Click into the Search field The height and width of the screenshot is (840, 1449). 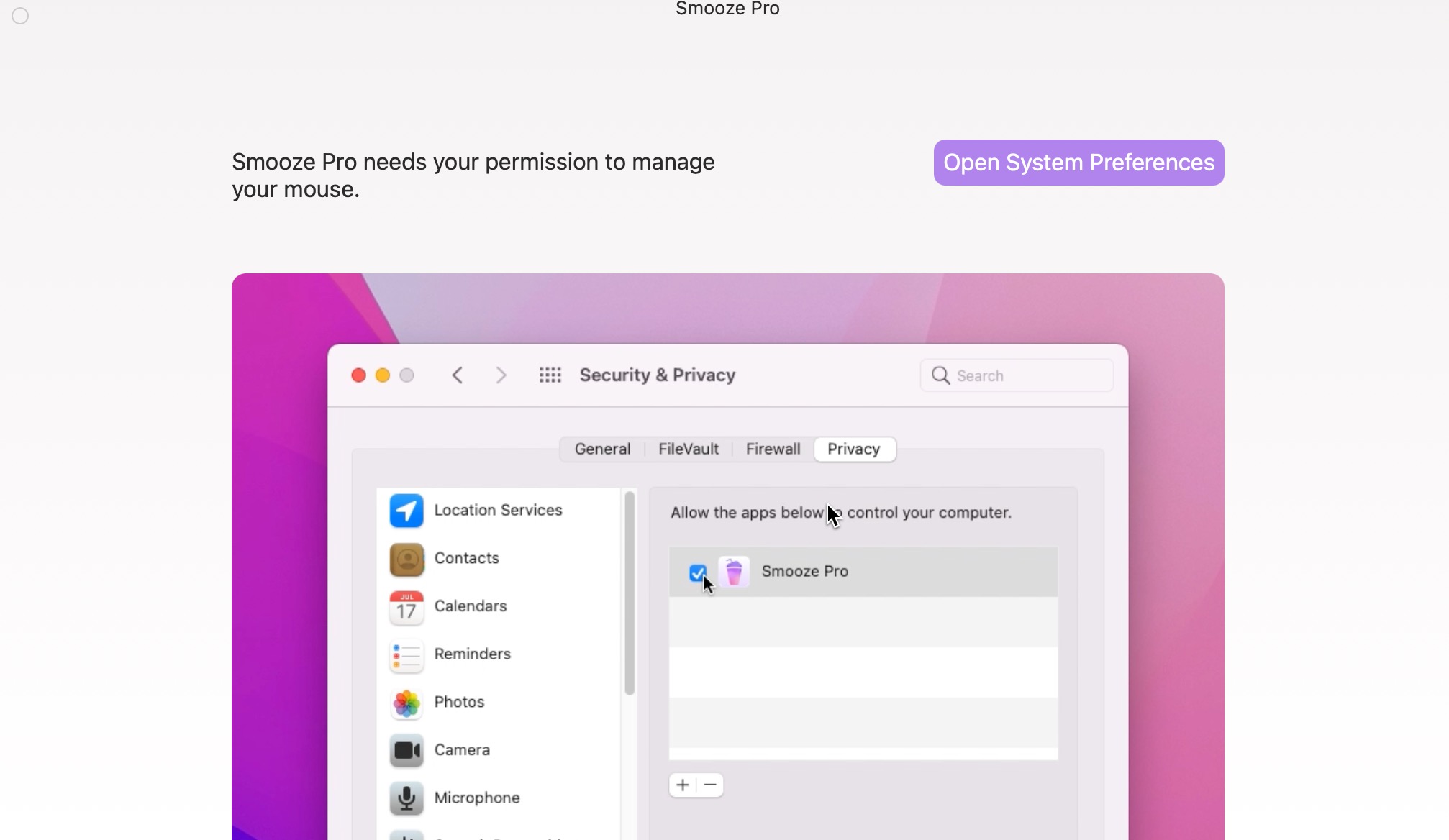(x=1017, y=375)
